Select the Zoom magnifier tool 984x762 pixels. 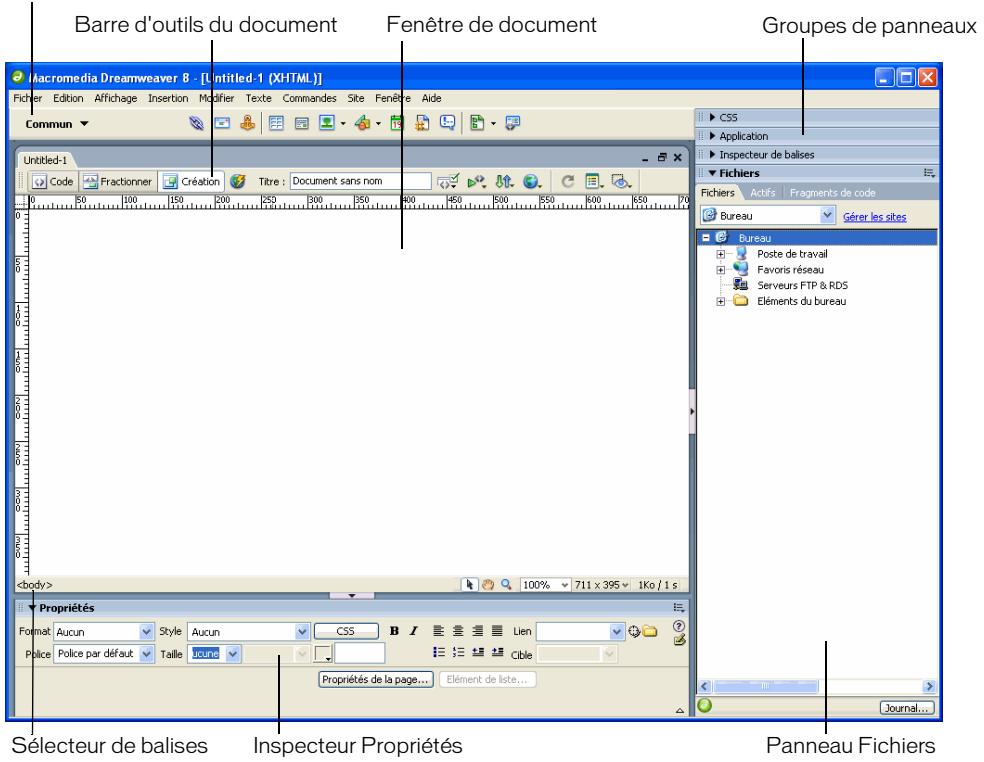[506, 584]
